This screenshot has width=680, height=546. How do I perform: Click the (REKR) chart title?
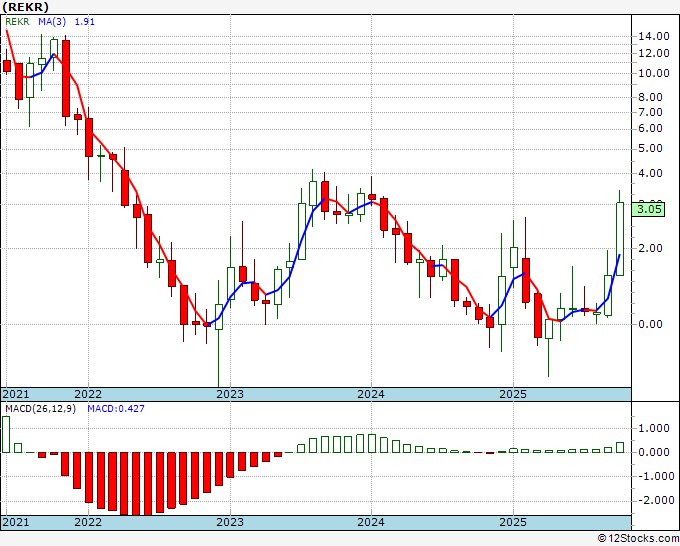25,7
